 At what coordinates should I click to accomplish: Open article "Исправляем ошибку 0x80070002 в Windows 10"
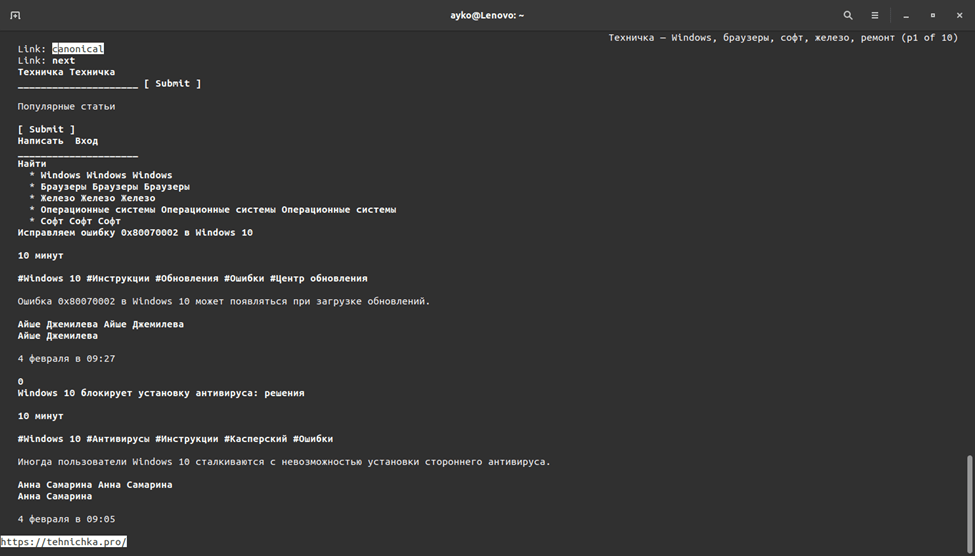135,233
